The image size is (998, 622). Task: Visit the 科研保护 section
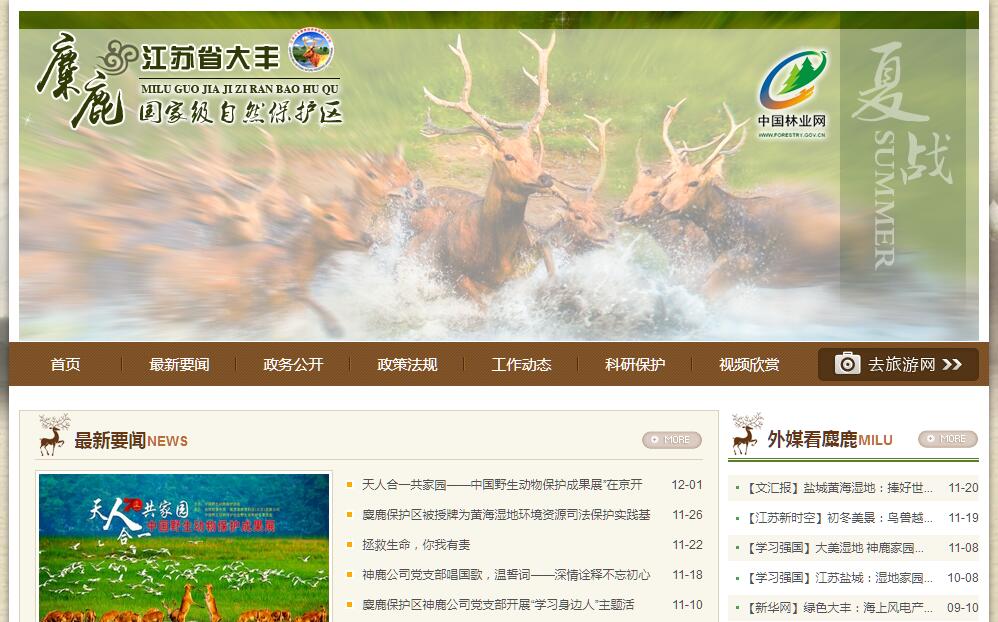[x=635, y=364]
